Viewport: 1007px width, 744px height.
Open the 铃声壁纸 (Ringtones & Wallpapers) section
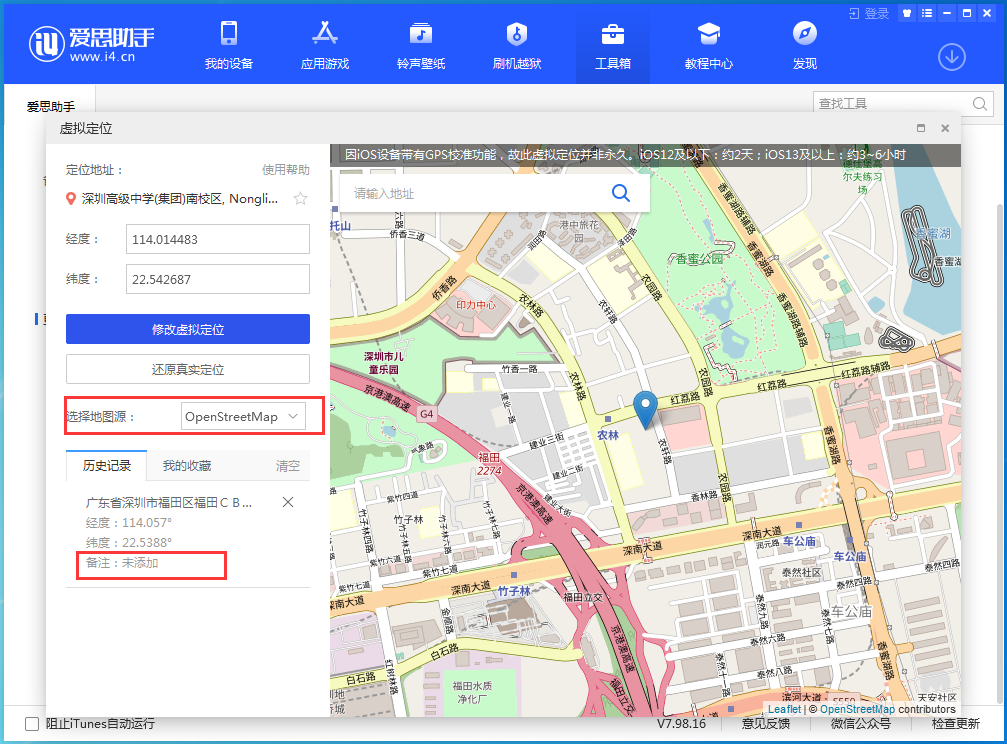[x=420, y=45]
